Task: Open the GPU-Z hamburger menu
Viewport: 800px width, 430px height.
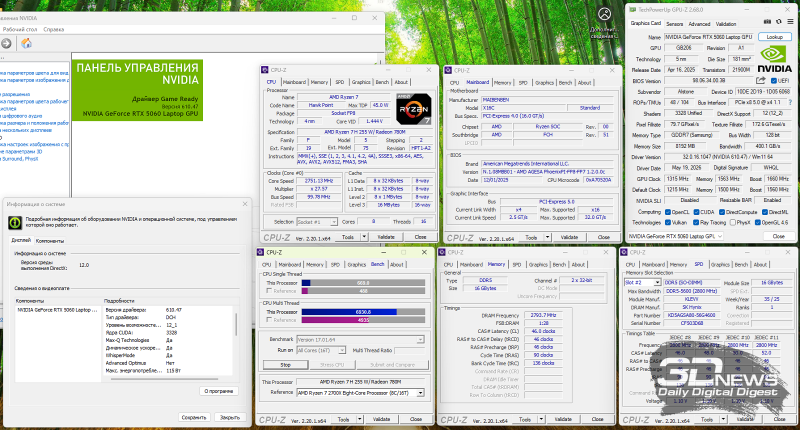Action: (790, 22)
